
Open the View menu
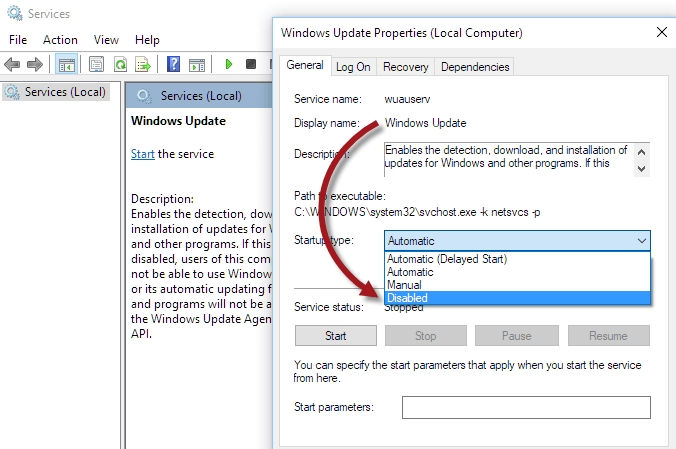[x=106, y=40]
